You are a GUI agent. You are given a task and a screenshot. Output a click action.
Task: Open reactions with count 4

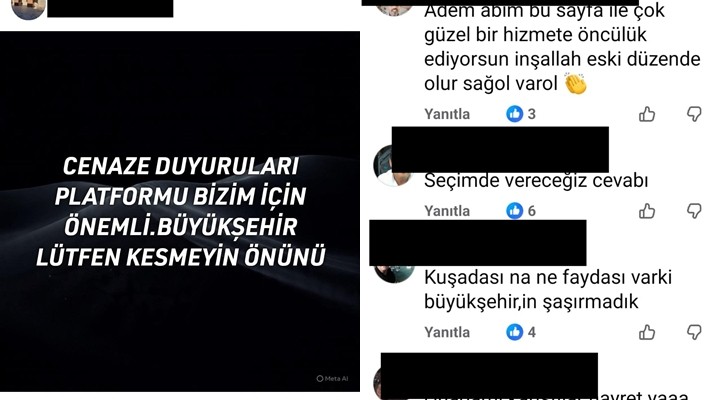pyautogui.click(x=521, y=332)
